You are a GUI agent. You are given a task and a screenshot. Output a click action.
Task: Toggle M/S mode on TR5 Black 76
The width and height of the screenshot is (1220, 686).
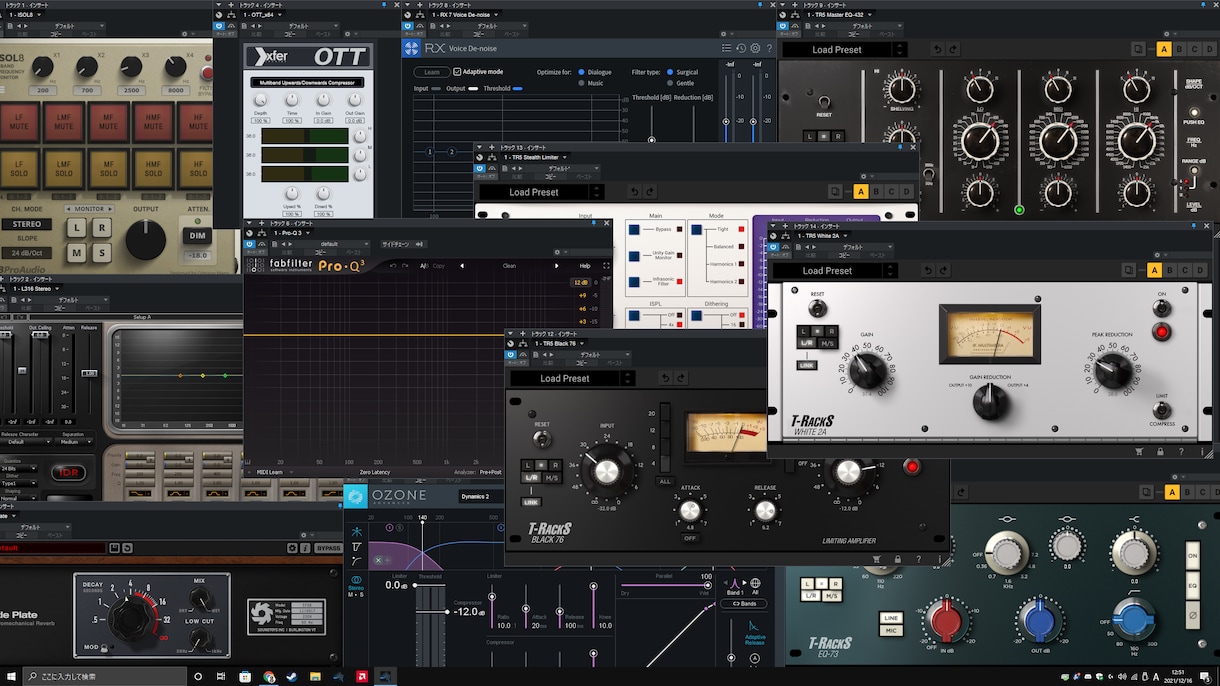(x=552, y=478)
